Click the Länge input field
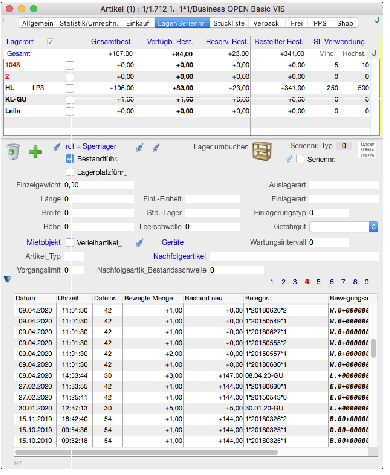The height and width of the screenshot is (475, 390). [x=99, y=199]
